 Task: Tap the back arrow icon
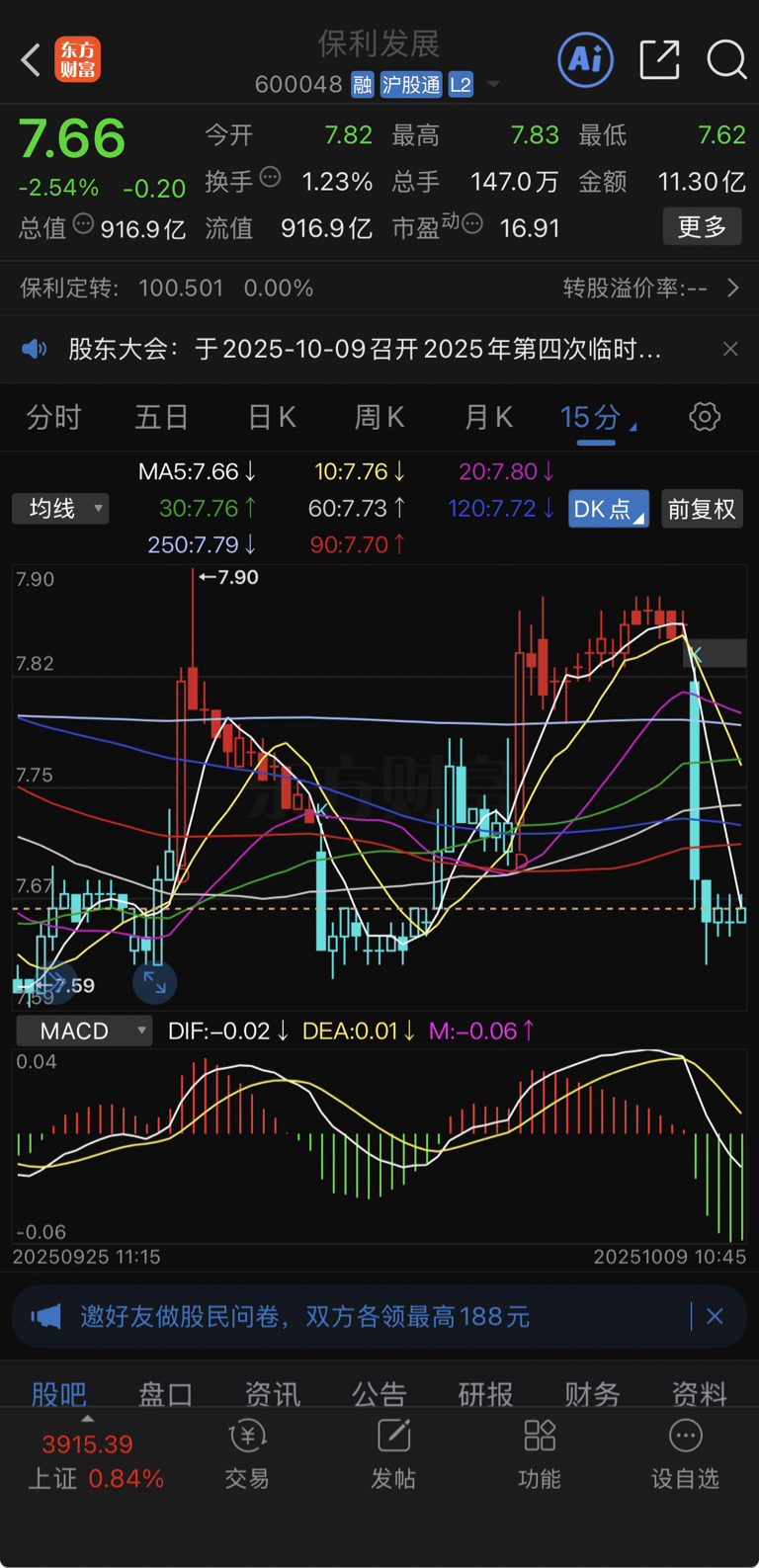(32, 60)
